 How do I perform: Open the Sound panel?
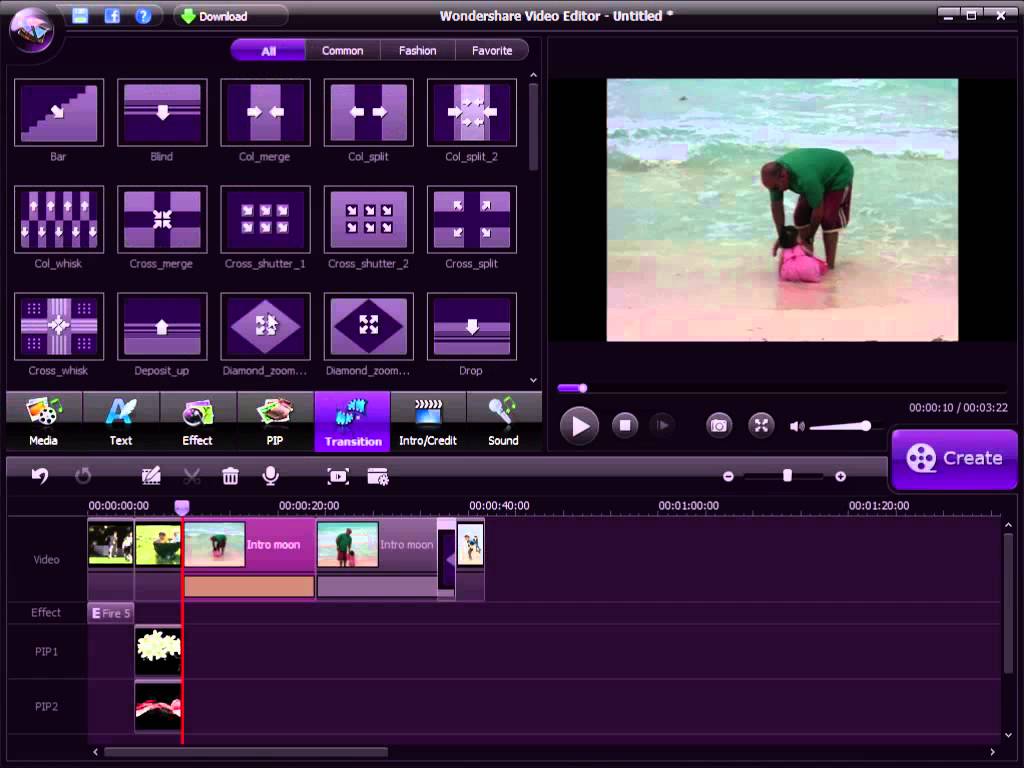point(504,421)
